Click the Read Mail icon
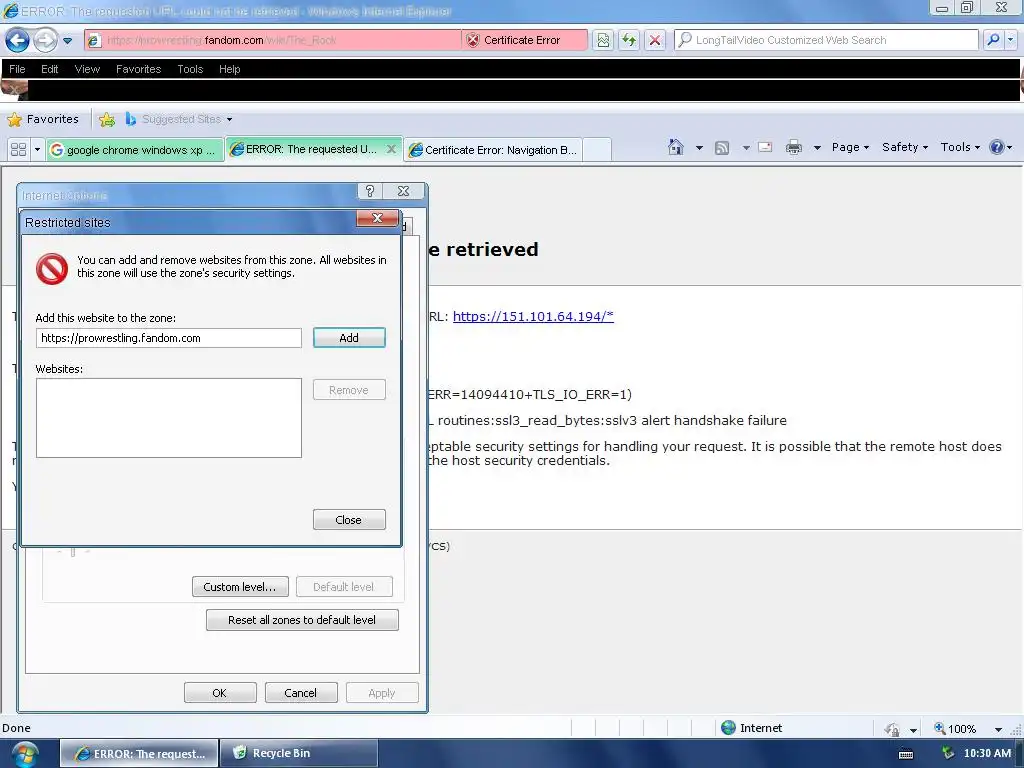This screenshot has width=1024, height=768. coord(765,147)
